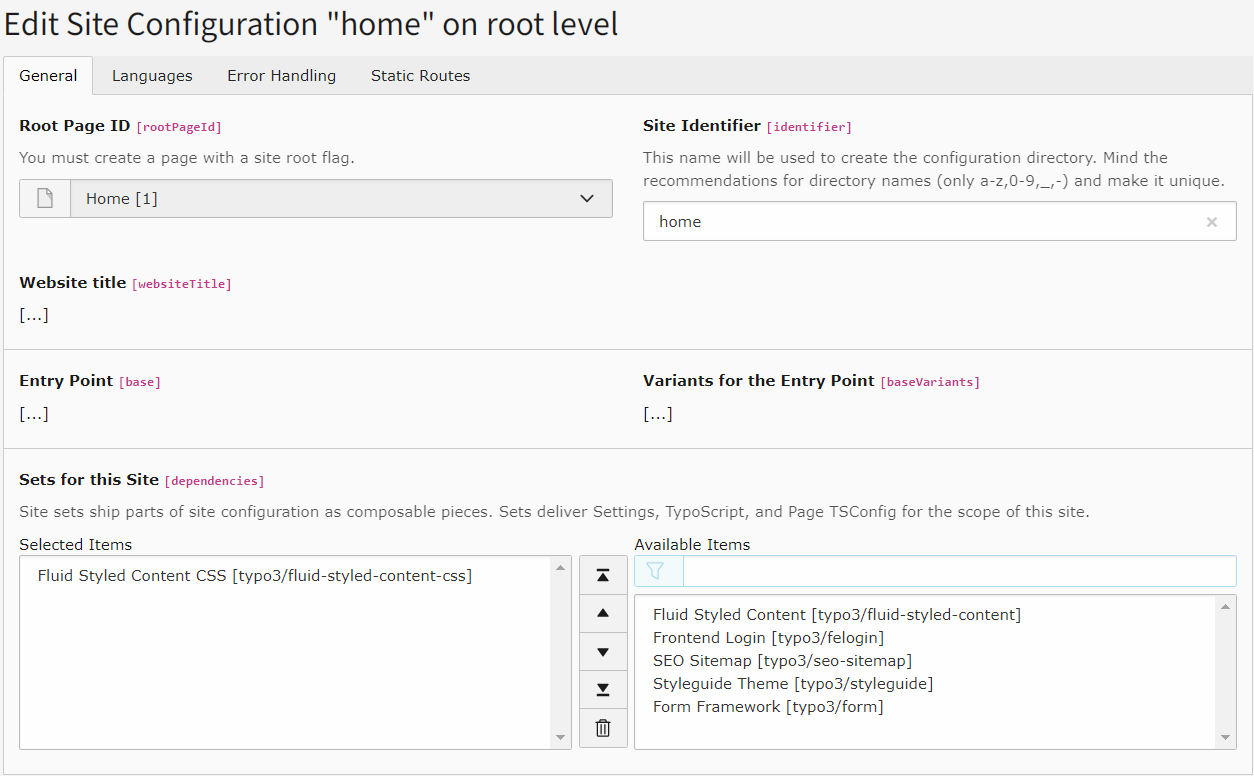The height and width of the screenshot is (776, 1254).
Task: Focus the Available Items filter field
Action: (x=958, y=571)
